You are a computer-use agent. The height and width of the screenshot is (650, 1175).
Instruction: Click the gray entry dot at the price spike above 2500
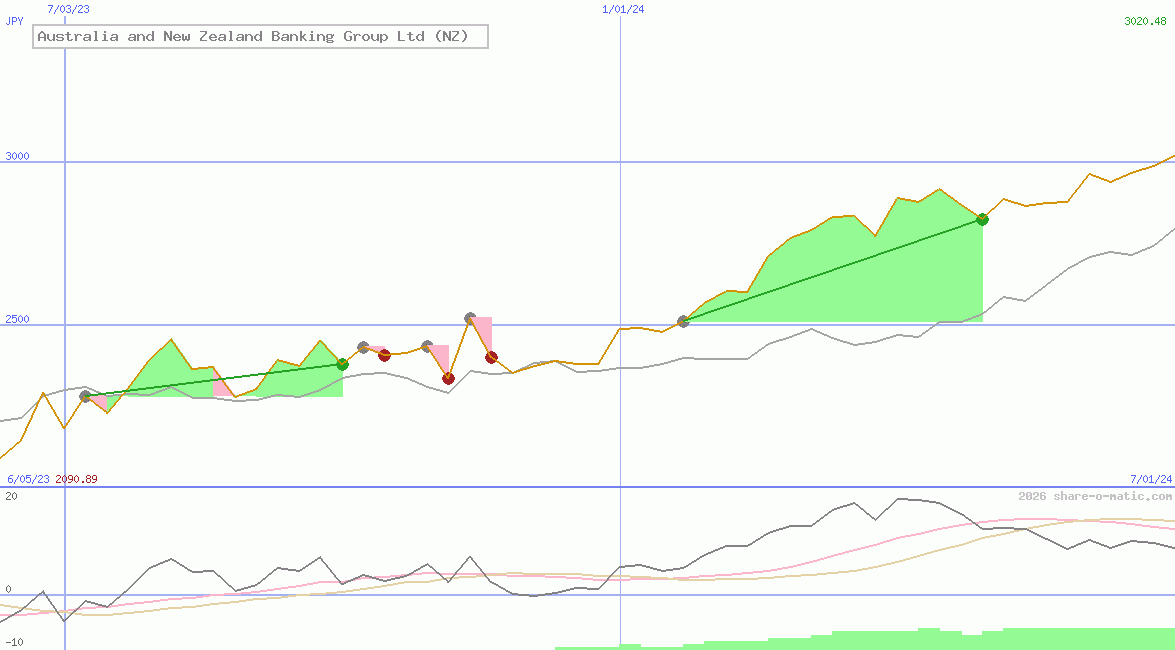(x=470, y=318)
